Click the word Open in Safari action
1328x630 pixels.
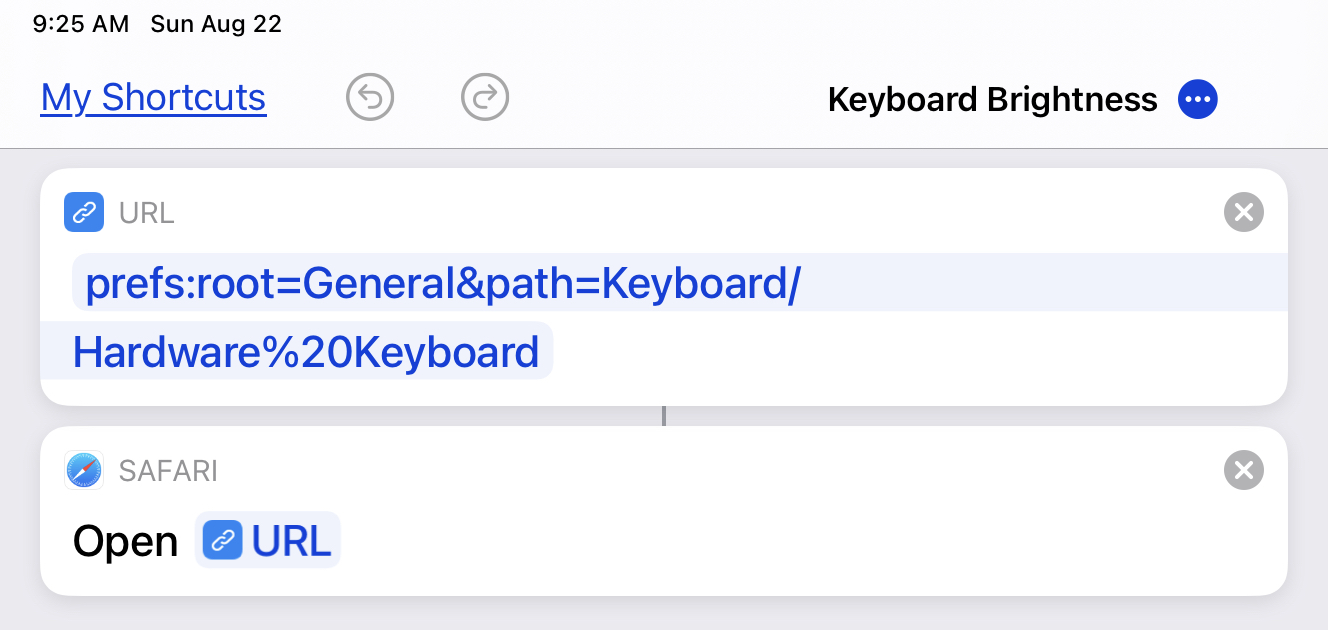tap(125, 541)
